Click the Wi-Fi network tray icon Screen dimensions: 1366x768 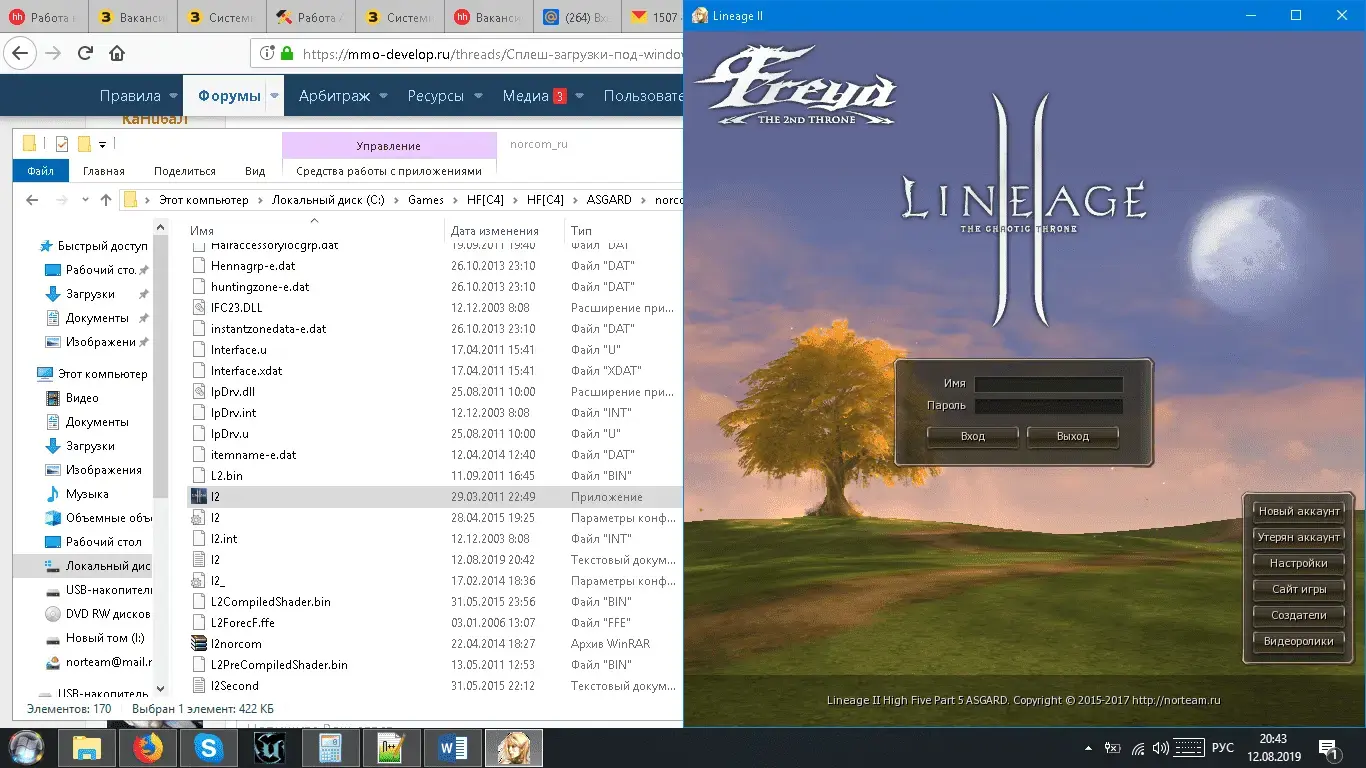(x=1137, y=748)
